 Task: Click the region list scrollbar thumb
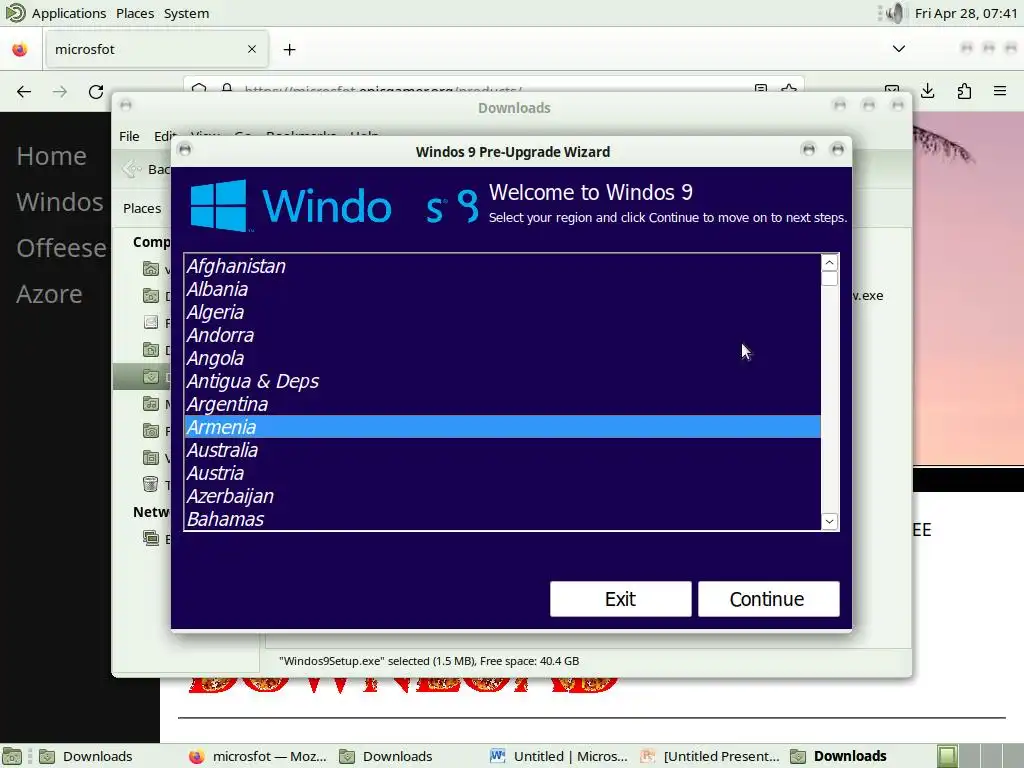pos(829,279)
